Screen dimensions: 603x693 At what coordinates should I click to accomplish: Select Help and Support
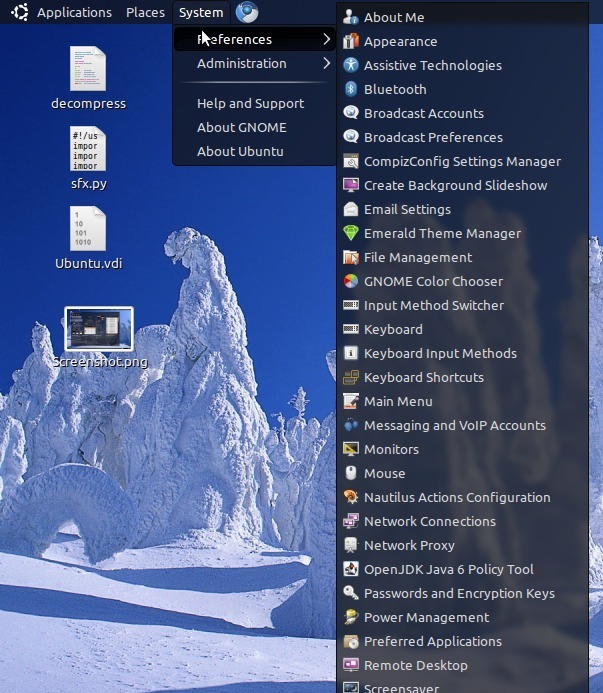tap(250, 103)
